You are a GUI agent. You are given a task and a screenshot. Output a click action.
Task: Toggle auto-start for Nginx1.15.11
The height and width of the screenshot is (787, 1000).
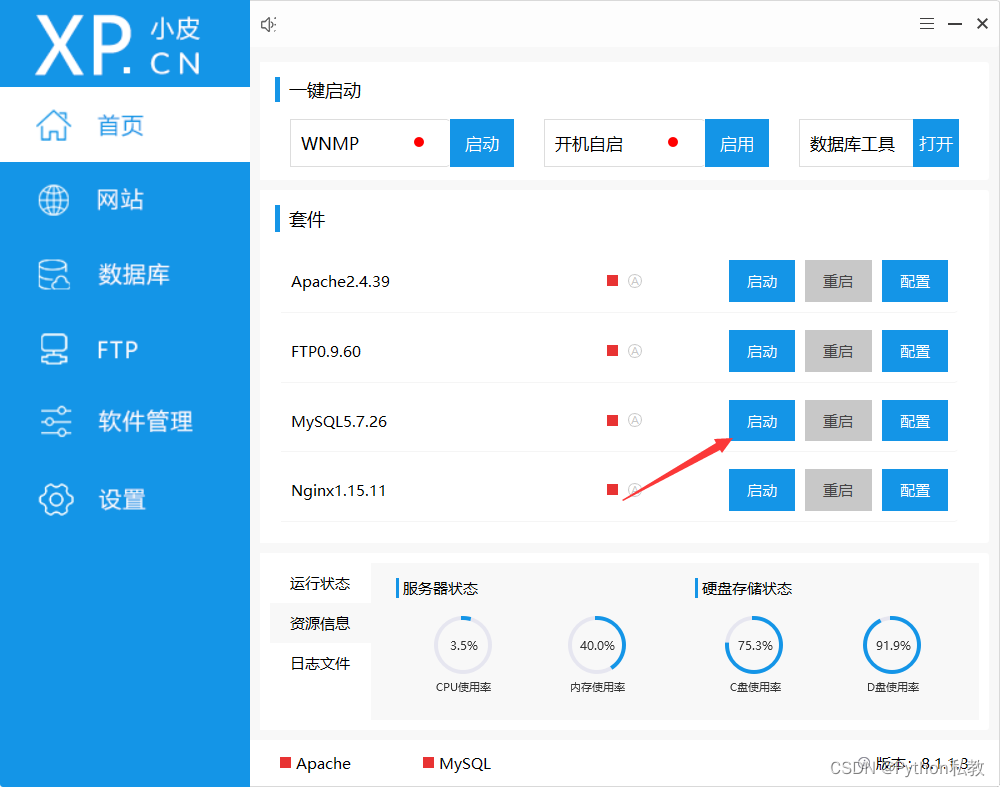(635, 490)
